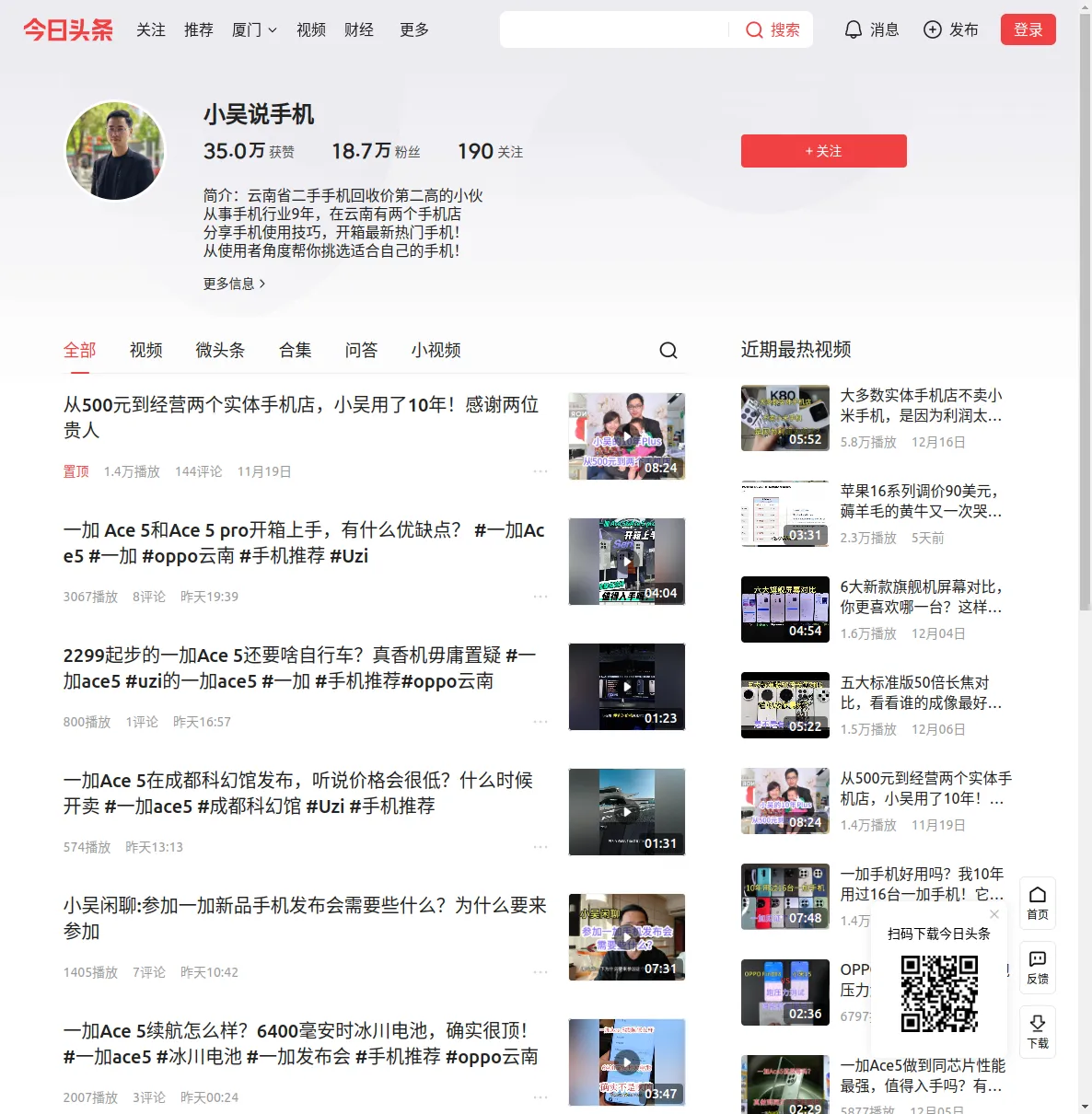Viewport: 1092px width, 1114px height.
Task: Switch to the 合集 tab
Action: 296,350
